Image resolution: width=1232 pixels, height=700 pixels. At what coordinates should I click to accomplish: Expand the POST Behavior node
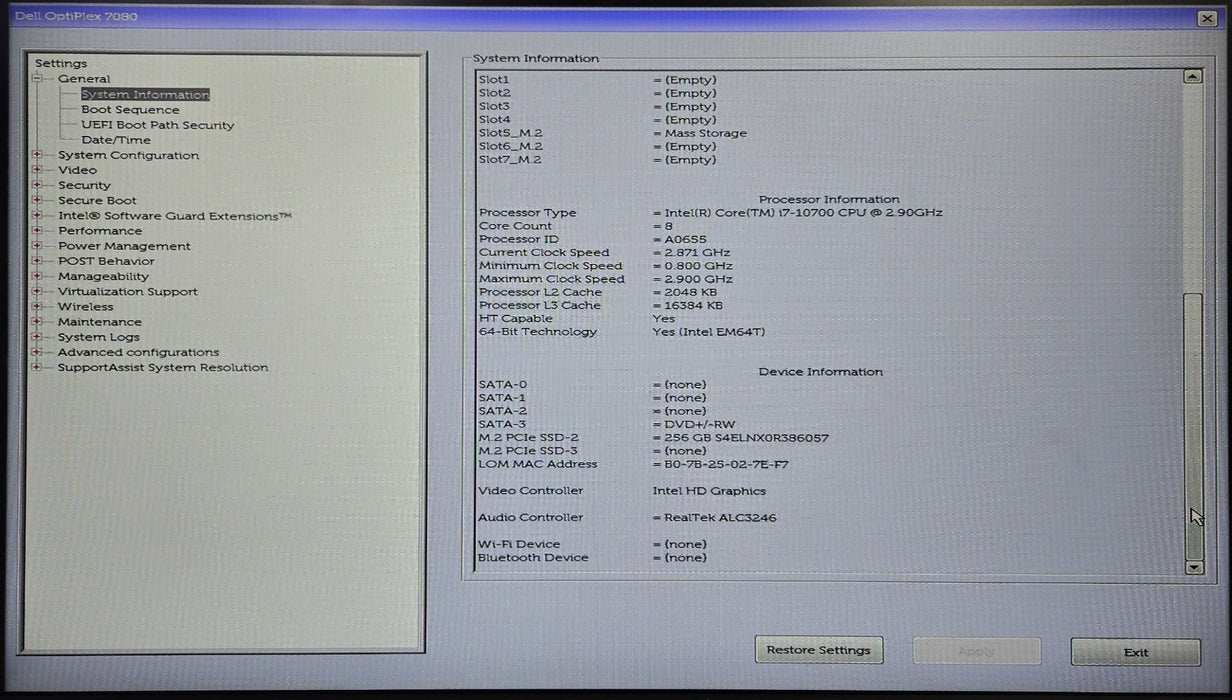(37, 261)
